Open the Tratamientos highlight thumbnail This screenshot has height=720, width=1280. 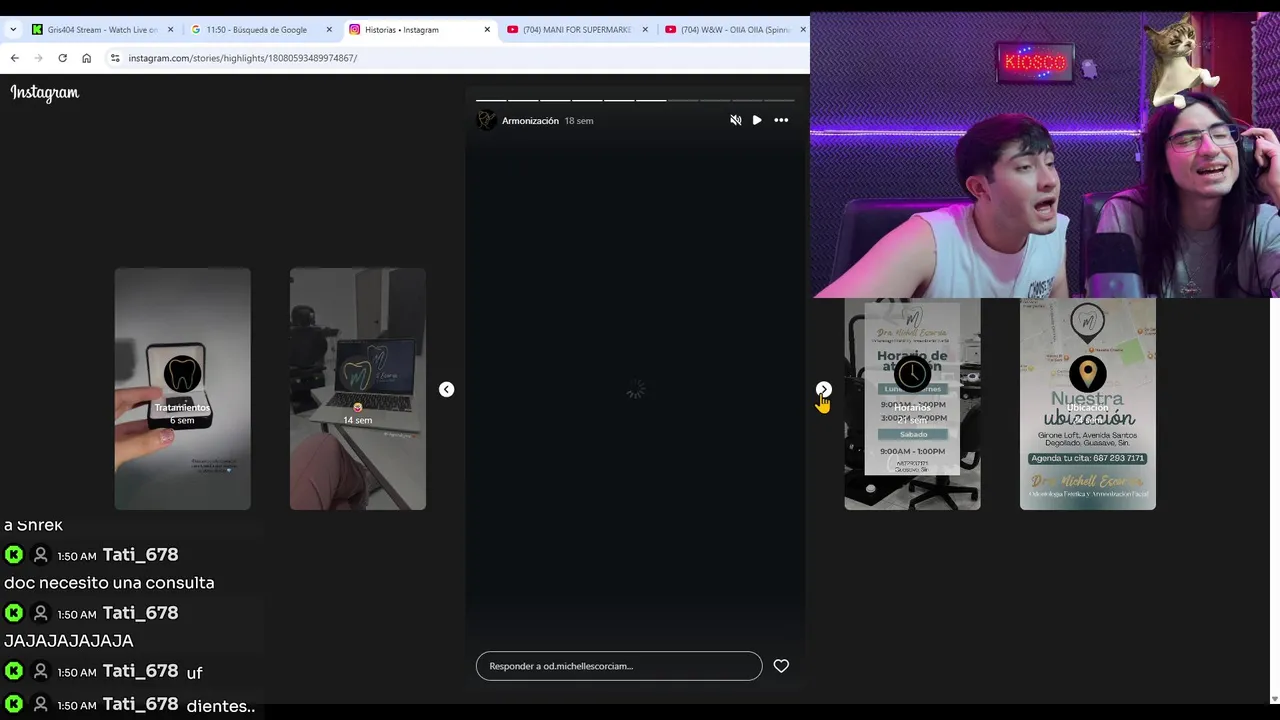(x=182, y=389)
